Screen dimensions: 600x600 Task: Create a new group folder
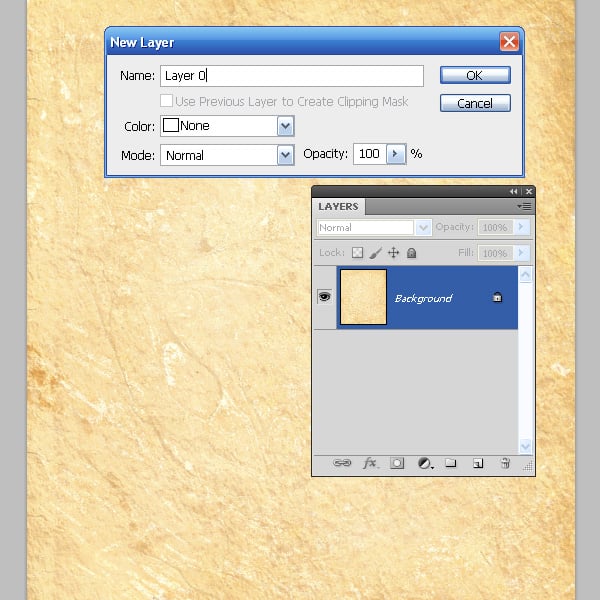[451, 464]
